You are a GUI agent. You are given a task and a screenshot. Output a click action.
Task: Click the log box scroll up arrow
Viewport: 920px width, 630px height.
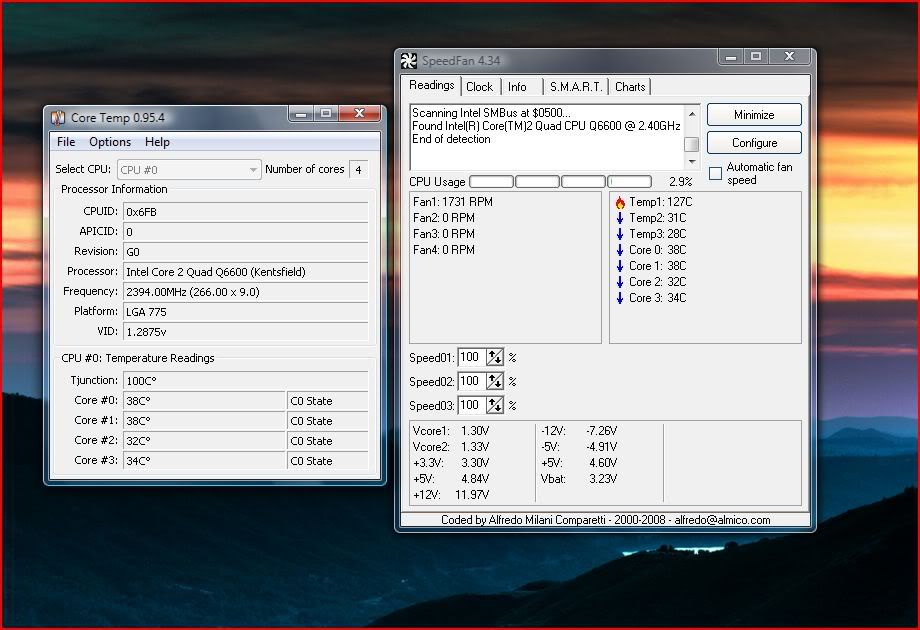click(x=692, y=114)
